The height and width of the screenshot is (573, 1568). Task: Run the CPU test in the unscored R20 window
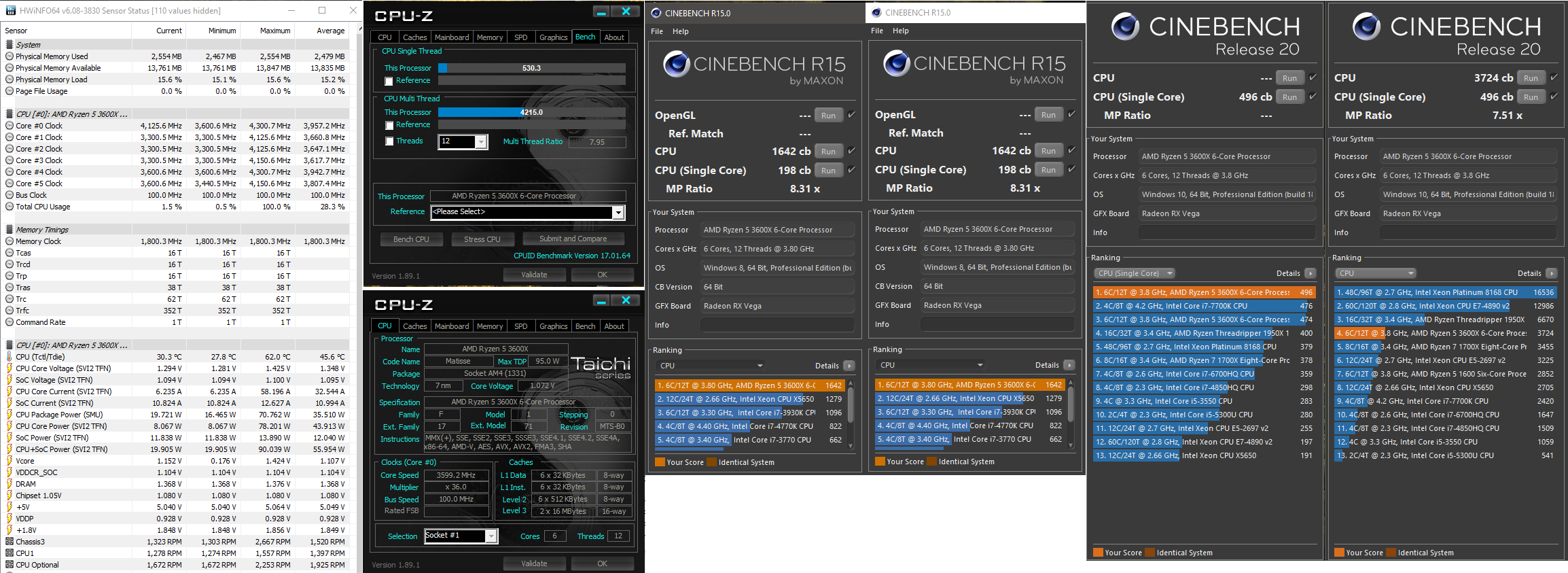point(1290,78)
